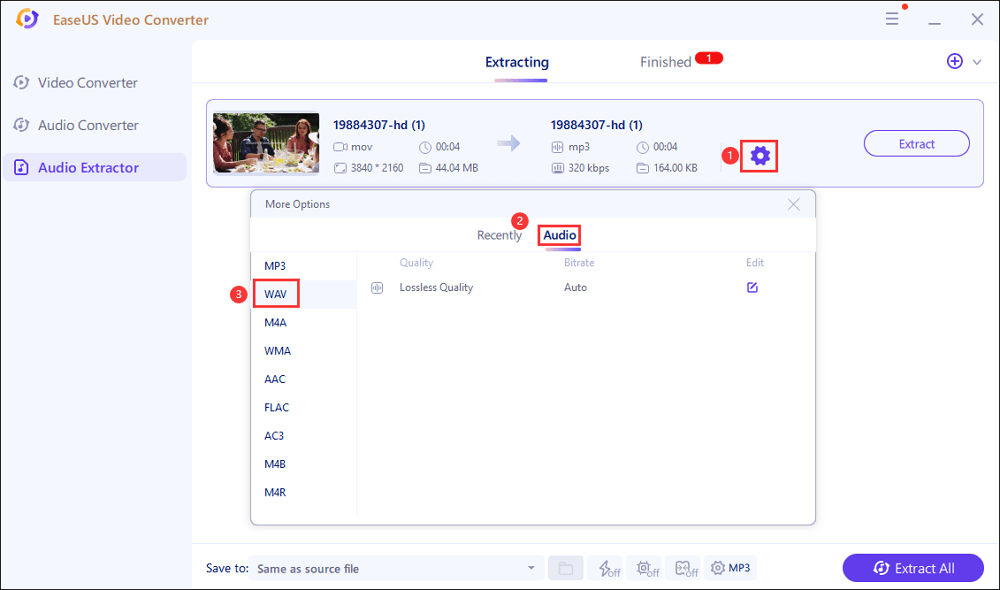The image size is (1000, 590).
Task: Switch to the Finished tab
Action: pos(665,63)
